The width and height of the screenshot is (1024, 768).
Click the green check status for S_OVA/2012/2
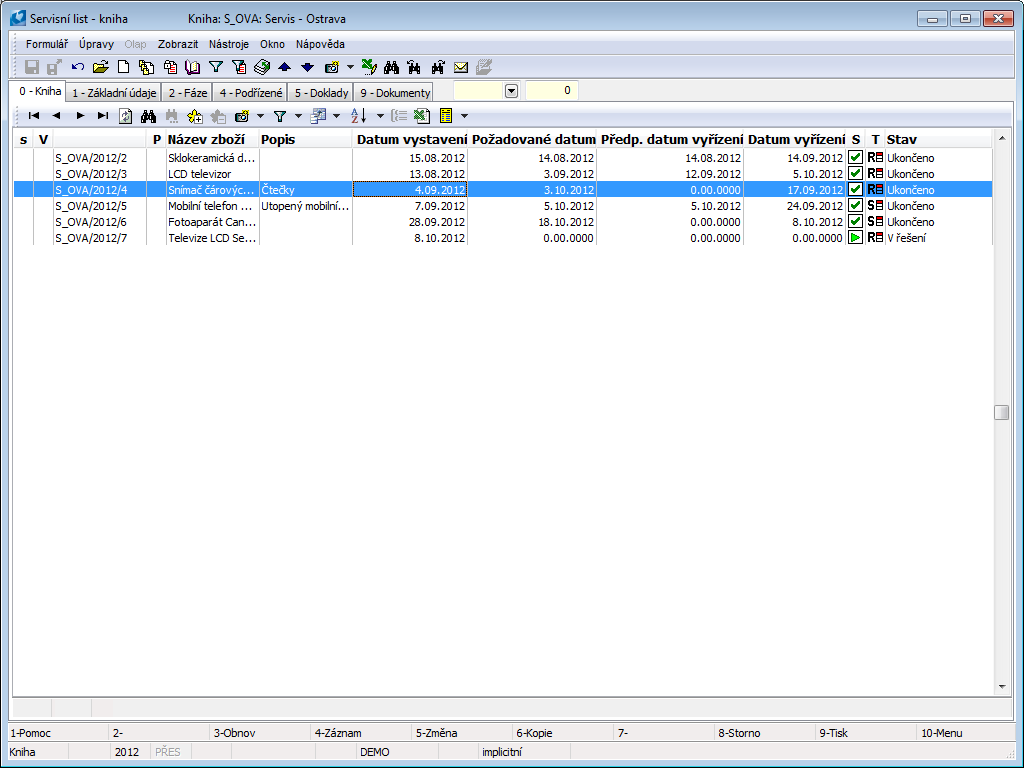[x=855, y=157]
